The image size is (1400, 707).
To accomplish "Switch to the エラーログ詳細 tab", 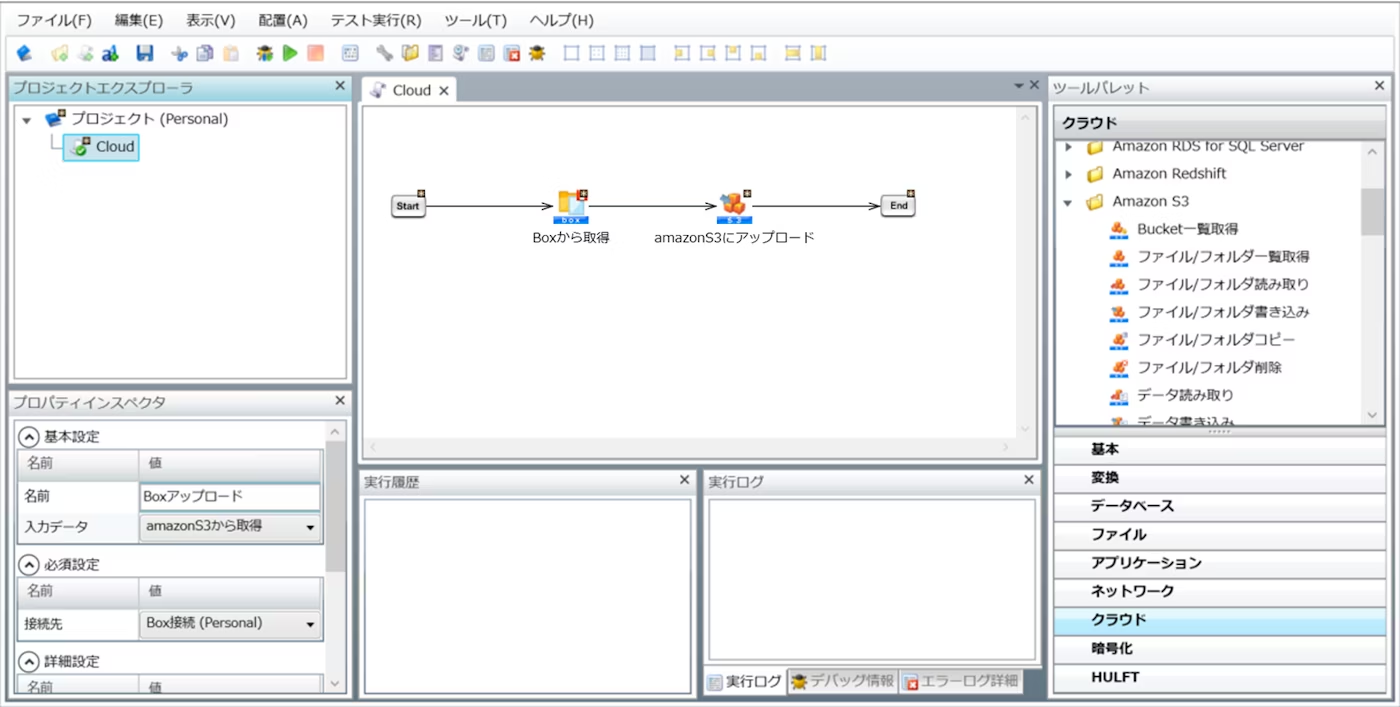I will coord(961,681).
